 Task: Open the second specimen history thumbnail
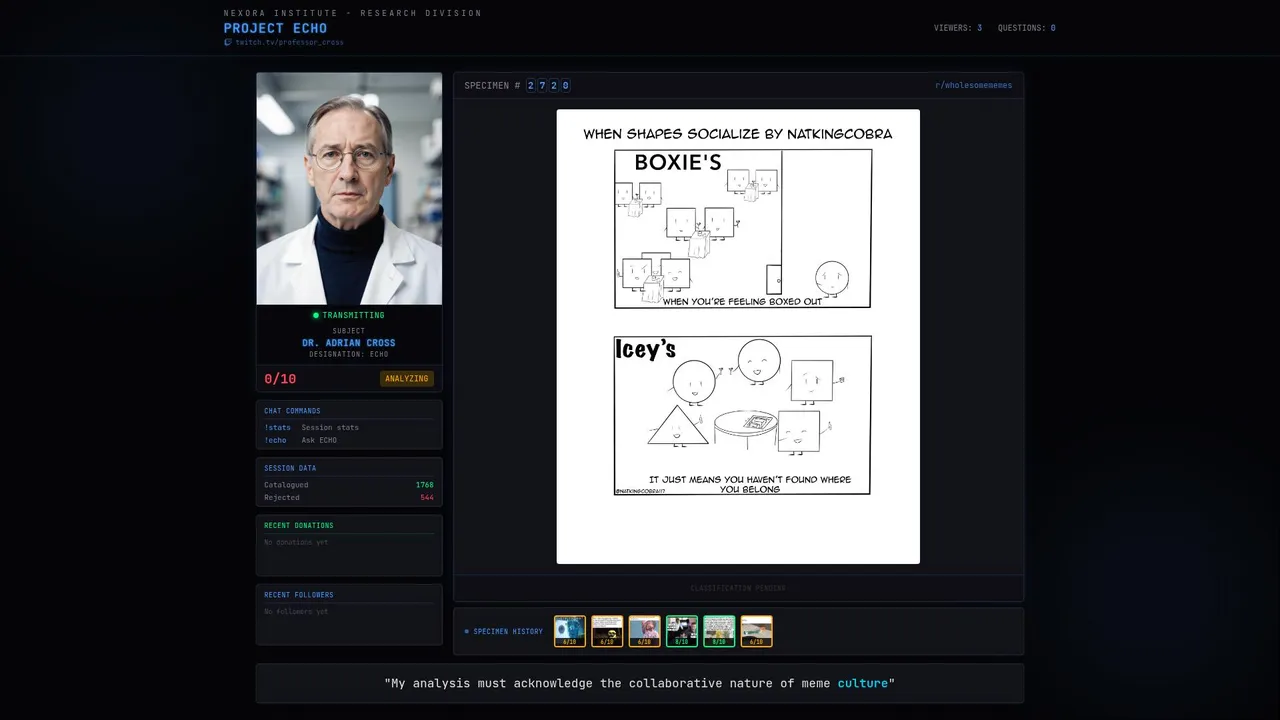tap(607, 631)
